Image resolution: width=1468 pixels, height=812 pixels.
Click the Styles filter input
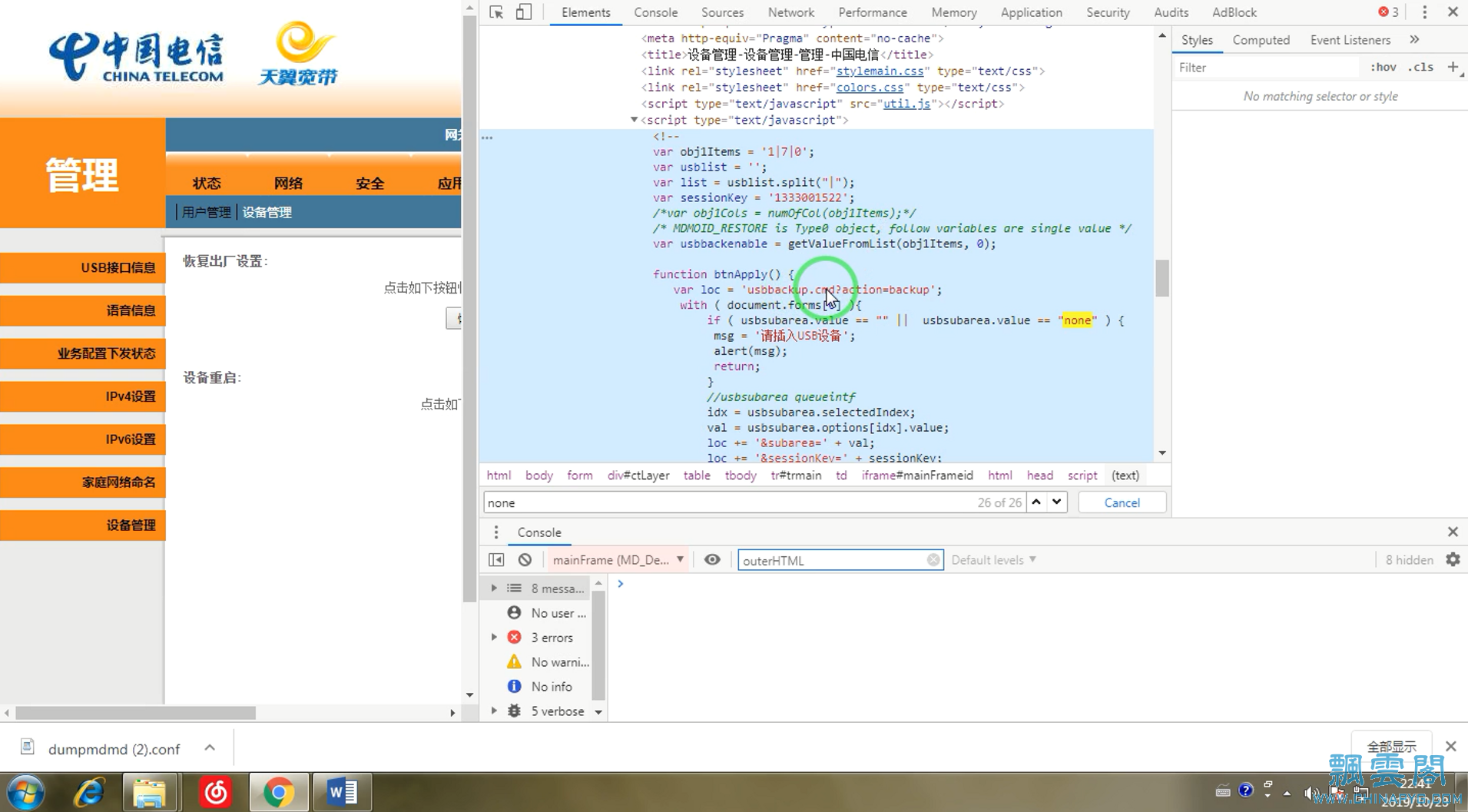pos(1268,68)
